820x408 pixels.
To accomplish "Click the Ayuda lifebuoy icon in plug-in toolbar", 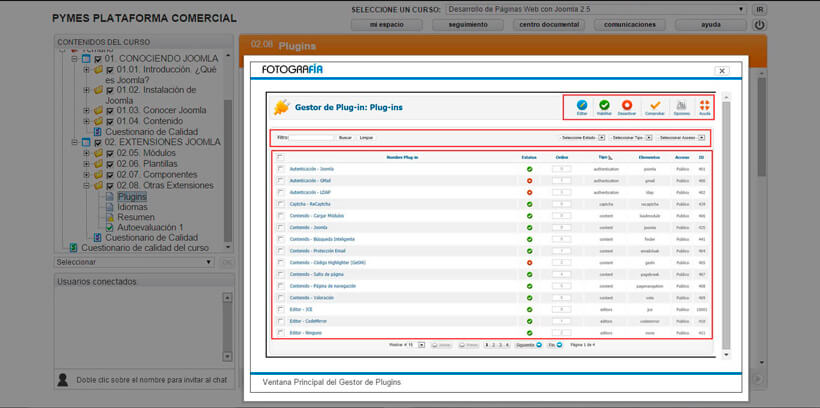I will 704,105.
